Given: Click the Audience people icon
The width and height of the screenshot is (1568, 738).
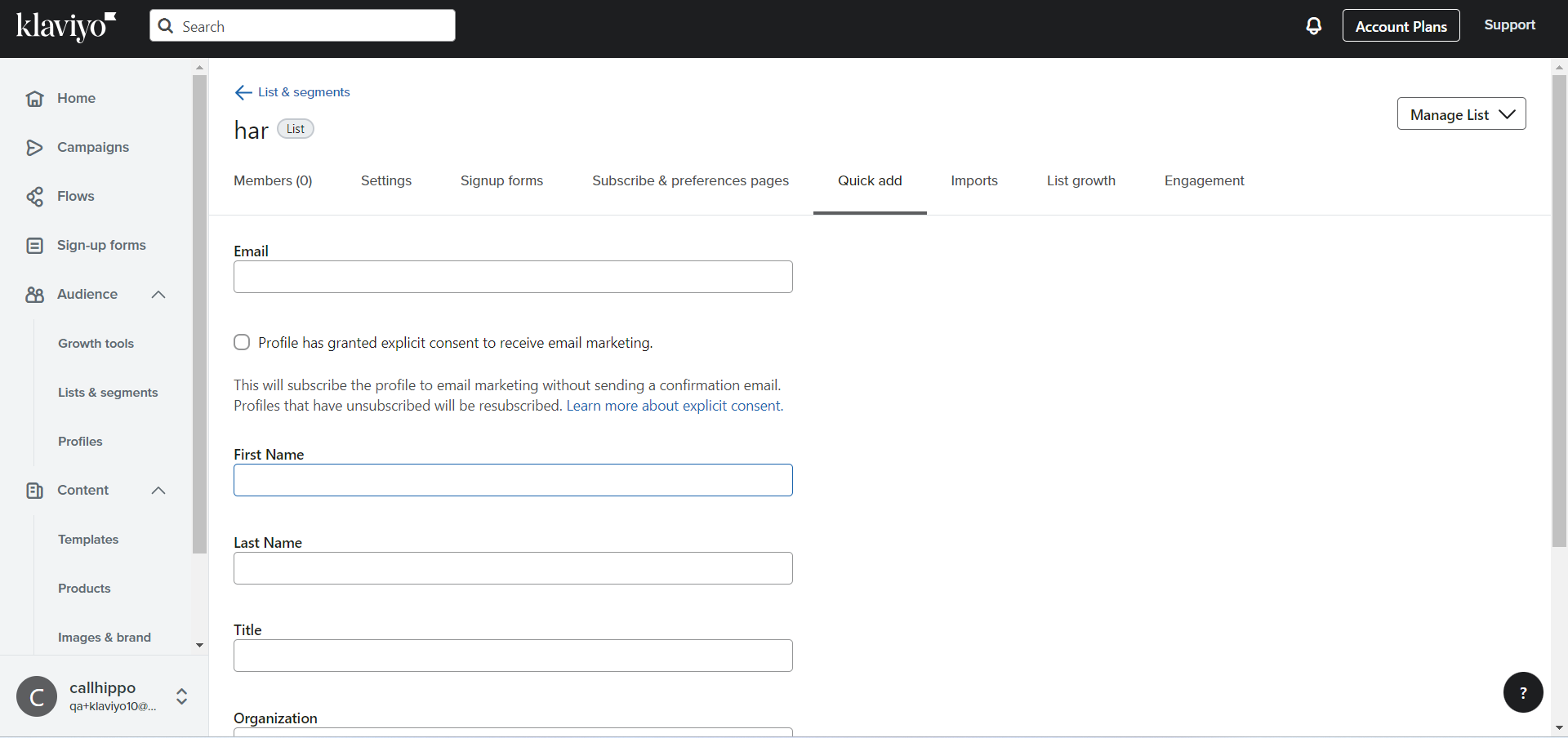Looking at the screenshot, I should coord(34,294).
